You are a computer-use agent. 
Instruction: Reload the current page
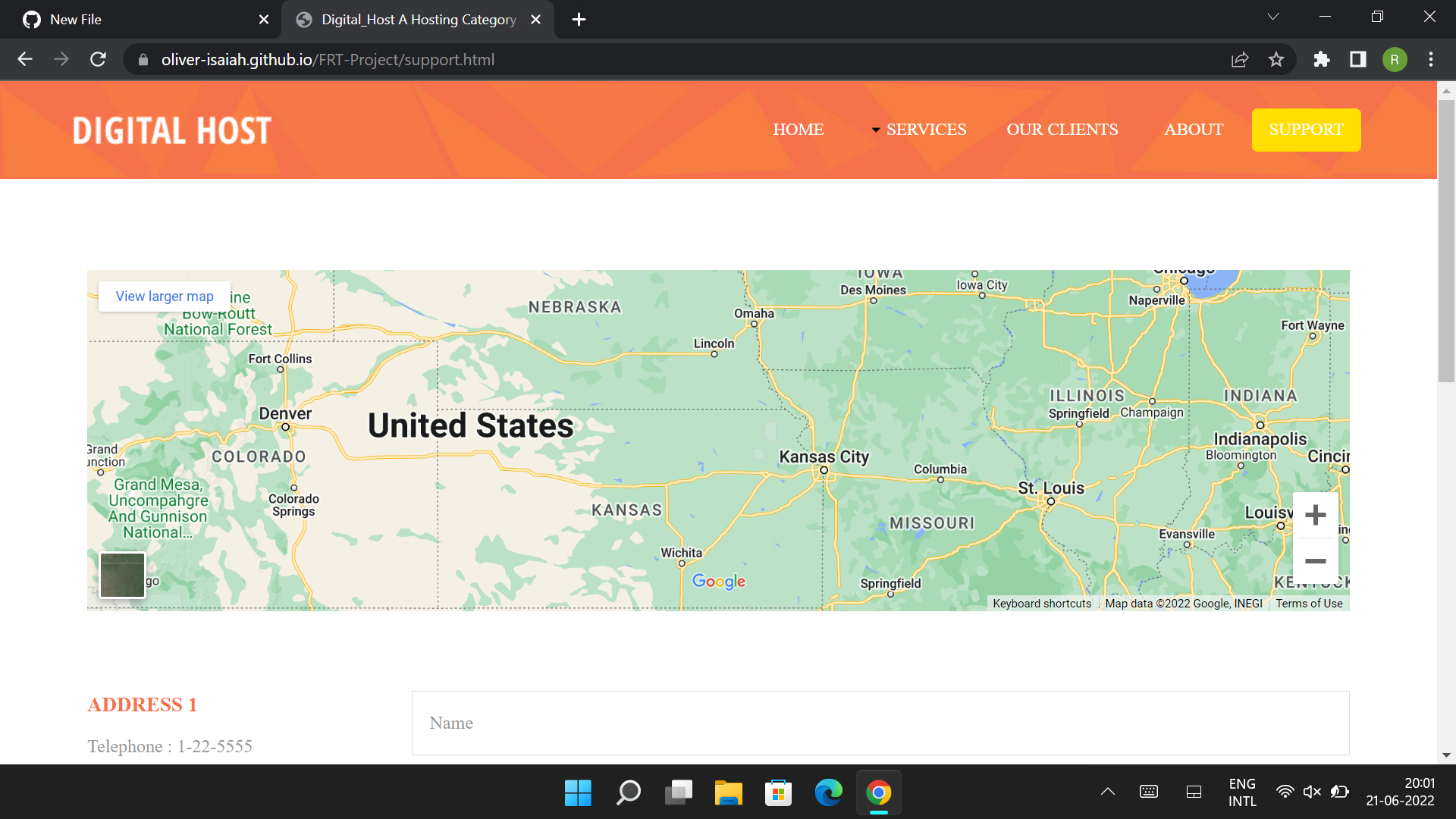tap(98, 59)
